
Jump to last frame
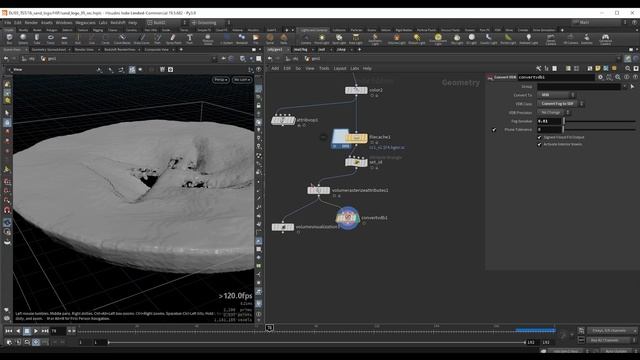click(45, 331)
